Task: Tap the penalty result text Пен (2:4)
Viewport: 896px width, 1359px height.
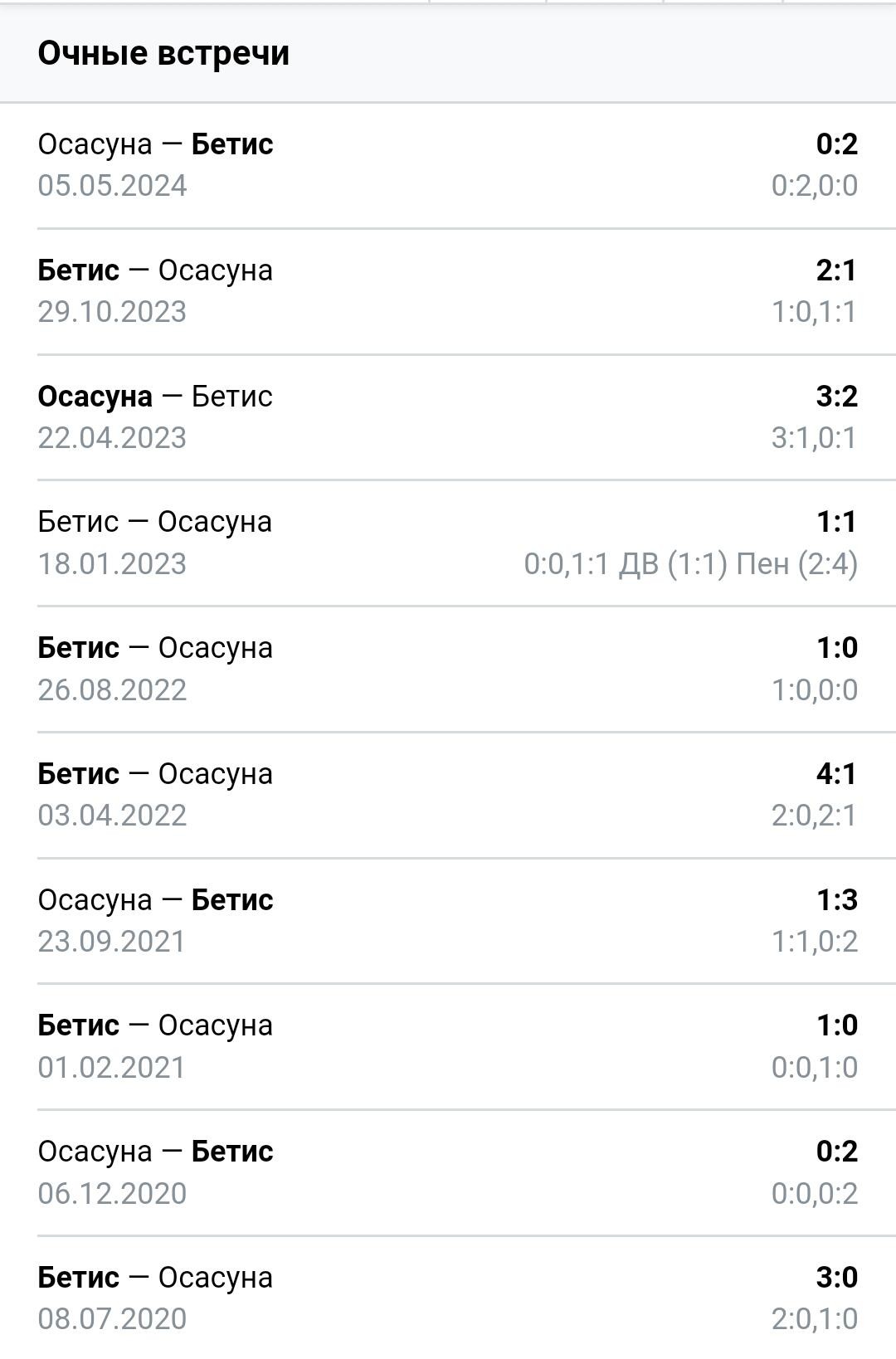Action: pyautogui.click(x=797, y=564)
